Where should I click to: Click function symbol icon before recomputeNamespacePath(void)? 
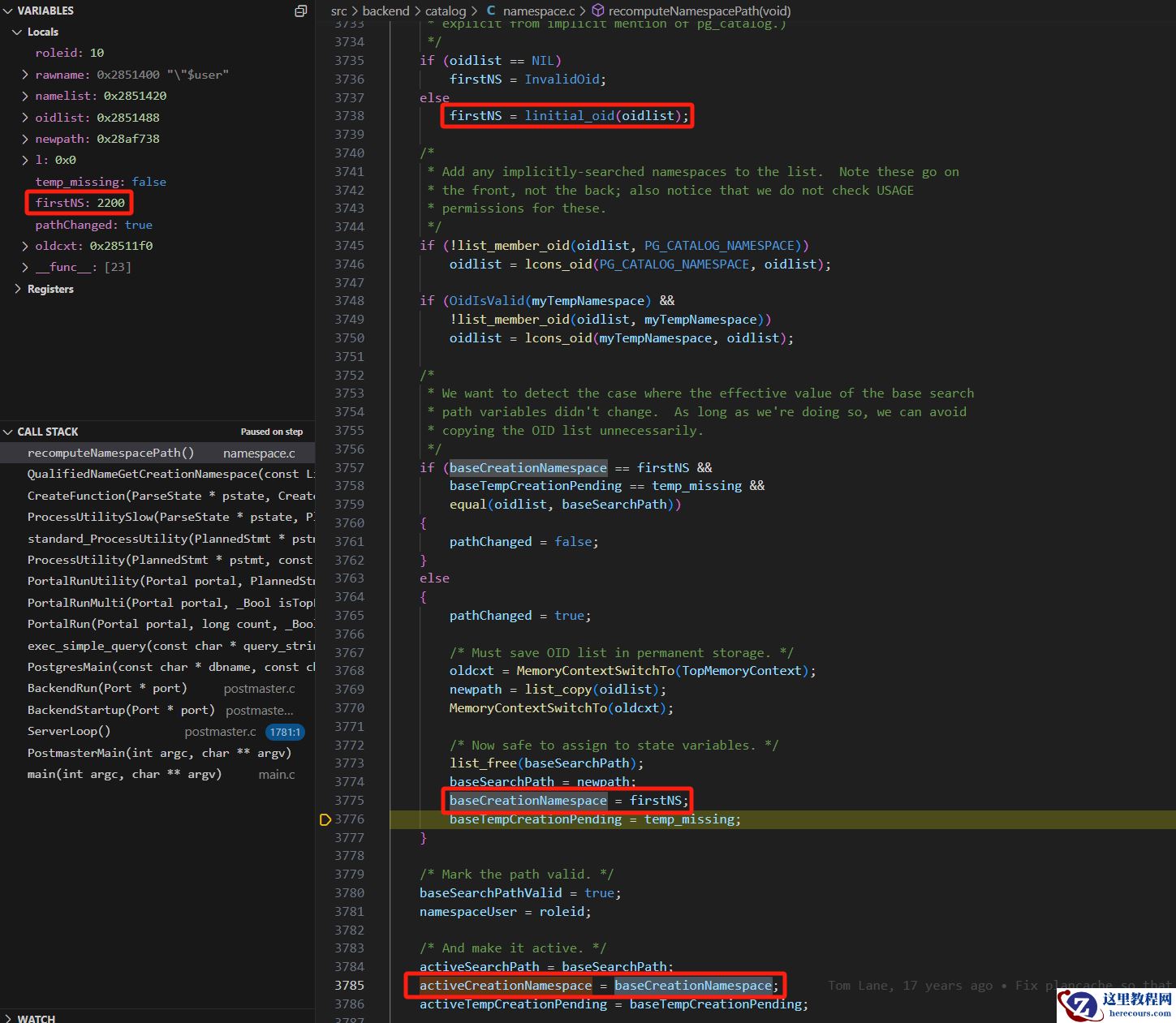coord(597,11)
